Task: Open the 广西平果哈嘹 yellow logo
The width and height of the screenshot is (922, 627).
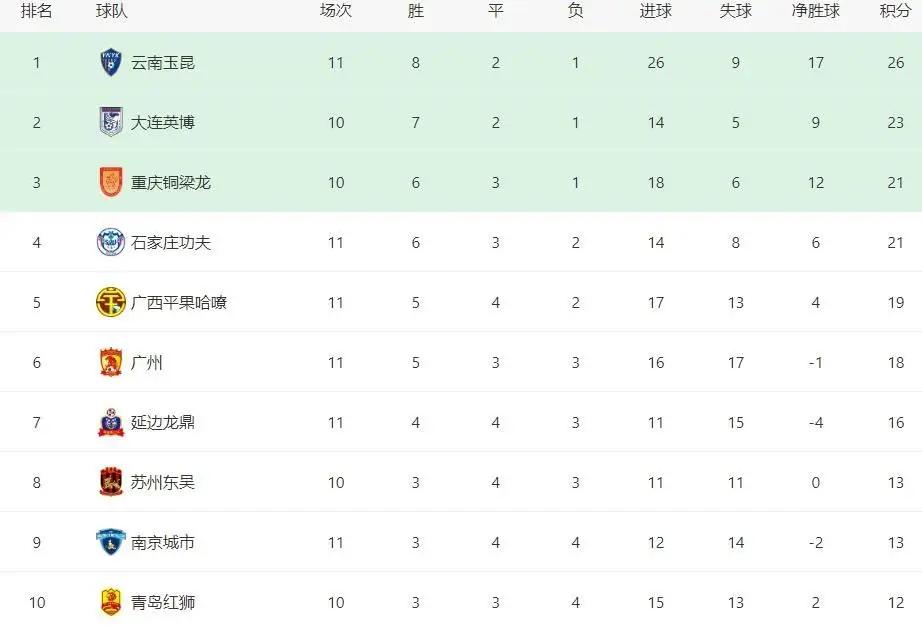Action: 111,302
